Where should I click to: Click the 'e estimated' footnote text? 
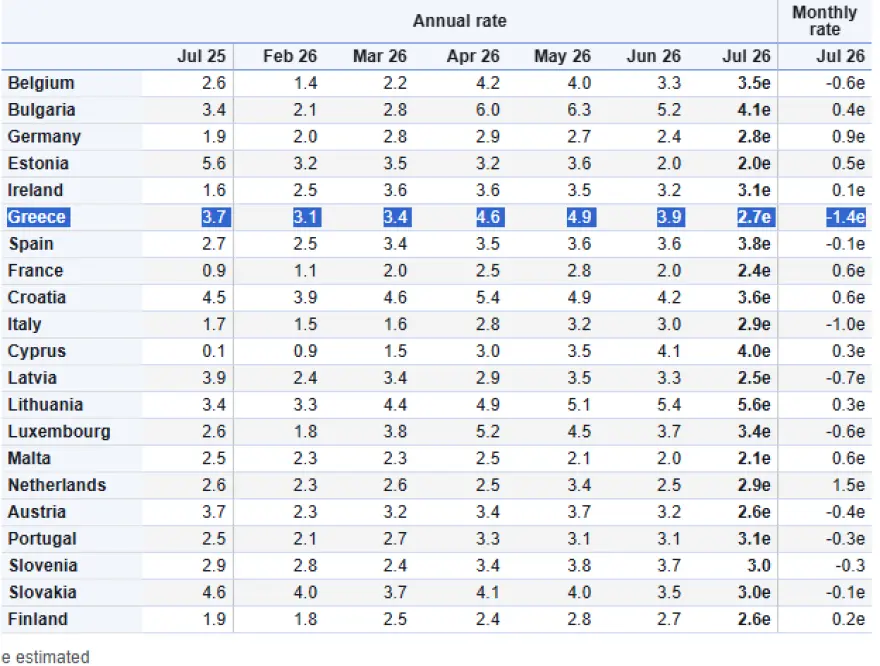(45, 657)
